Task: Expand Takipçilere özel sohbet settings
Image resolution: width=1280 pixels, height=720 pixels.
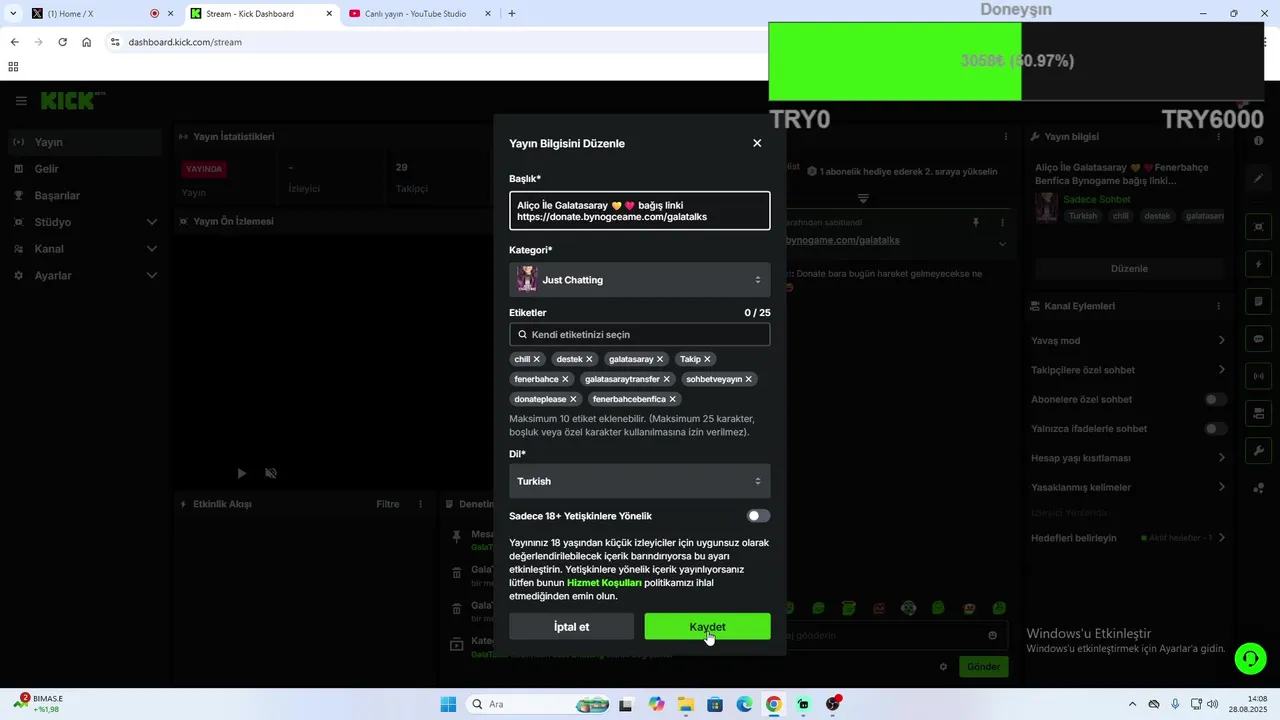Action: point(1222,370)
